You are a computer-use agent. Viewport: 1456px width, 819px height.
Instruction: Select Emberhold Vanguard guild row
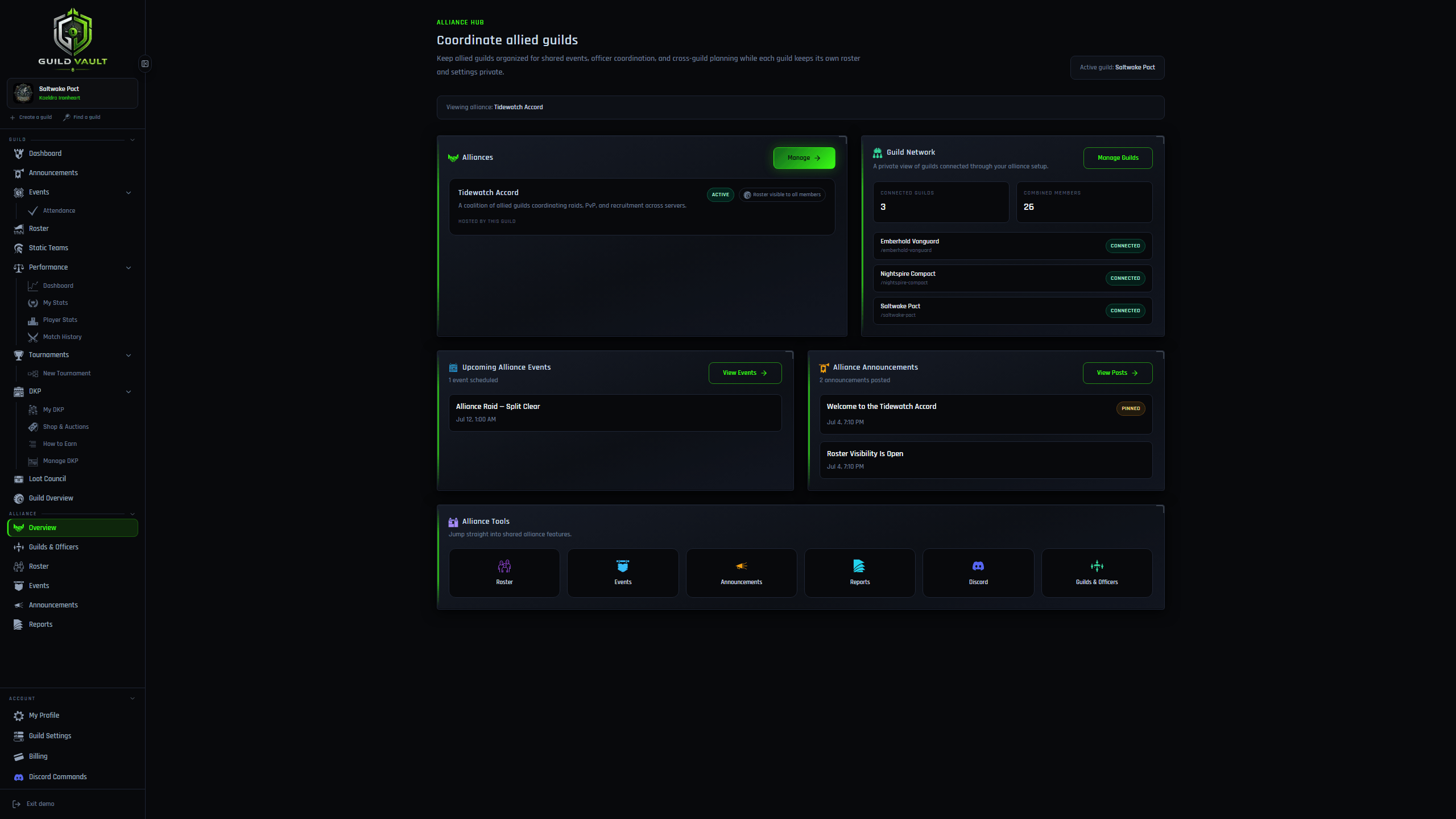click(1013, 246)
